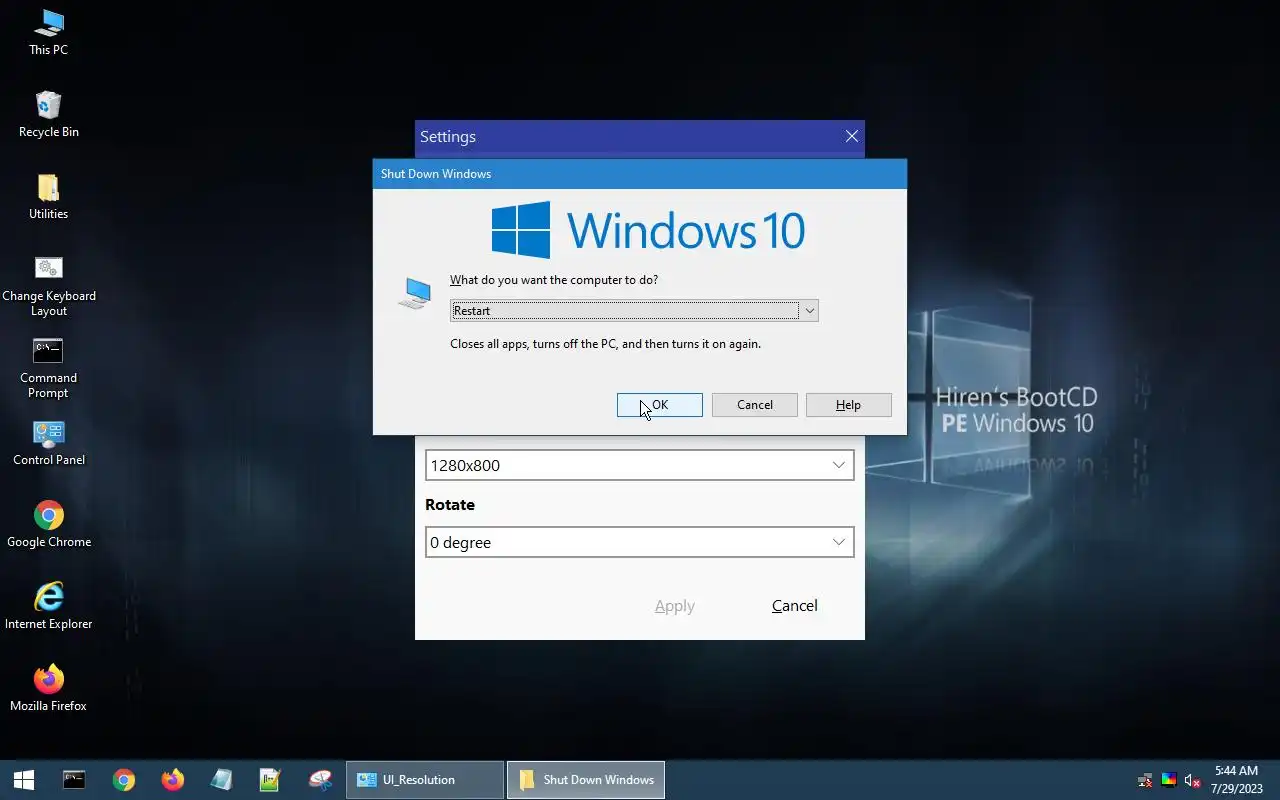Confirm restart with OK button
The width and height of the screenshot is (1280, 800).
[659, 405]
